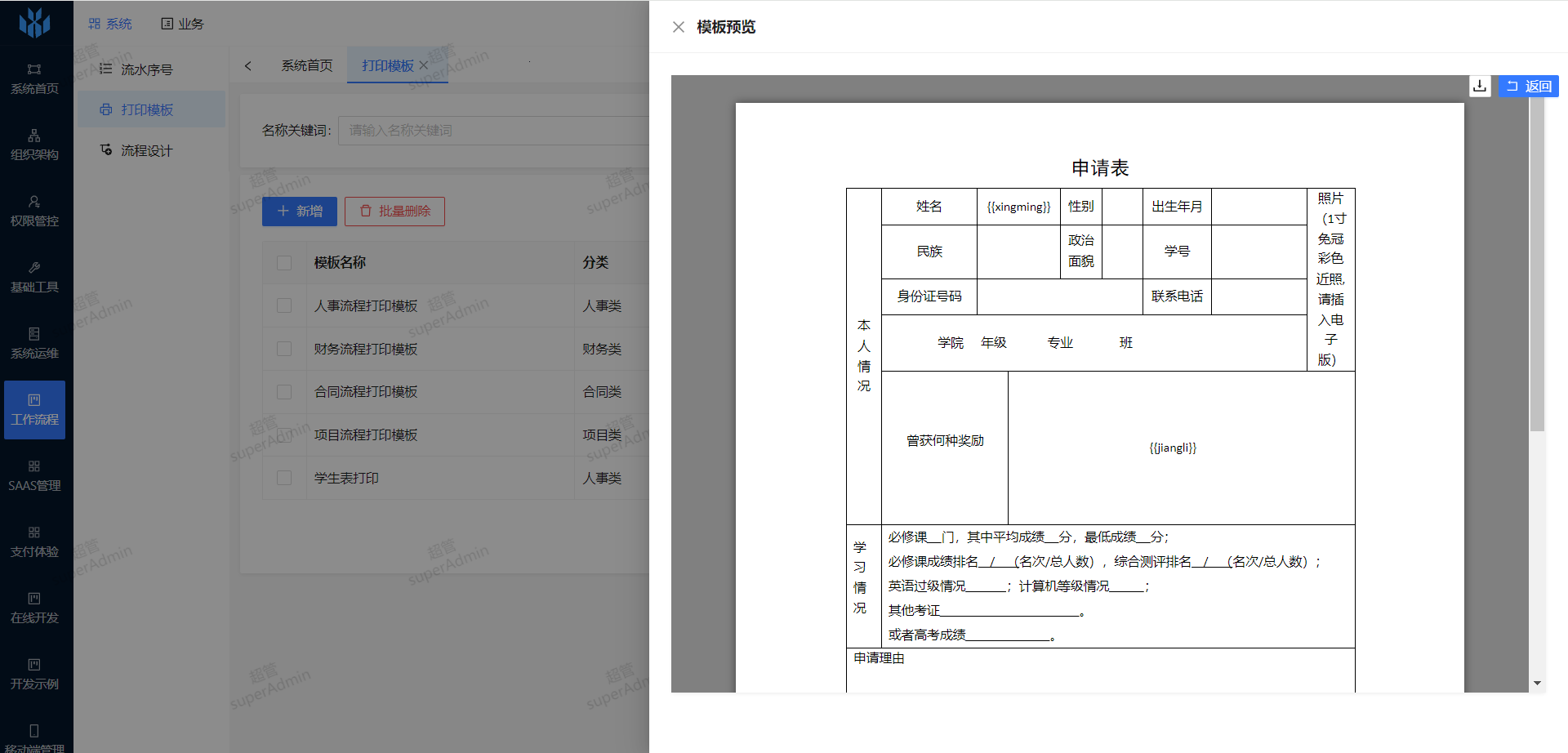Toggle the select-all header checkbox
Image resolution: width=1568 pixels, height=753 pixels.
pyautogui.click(x=284, y=263)
